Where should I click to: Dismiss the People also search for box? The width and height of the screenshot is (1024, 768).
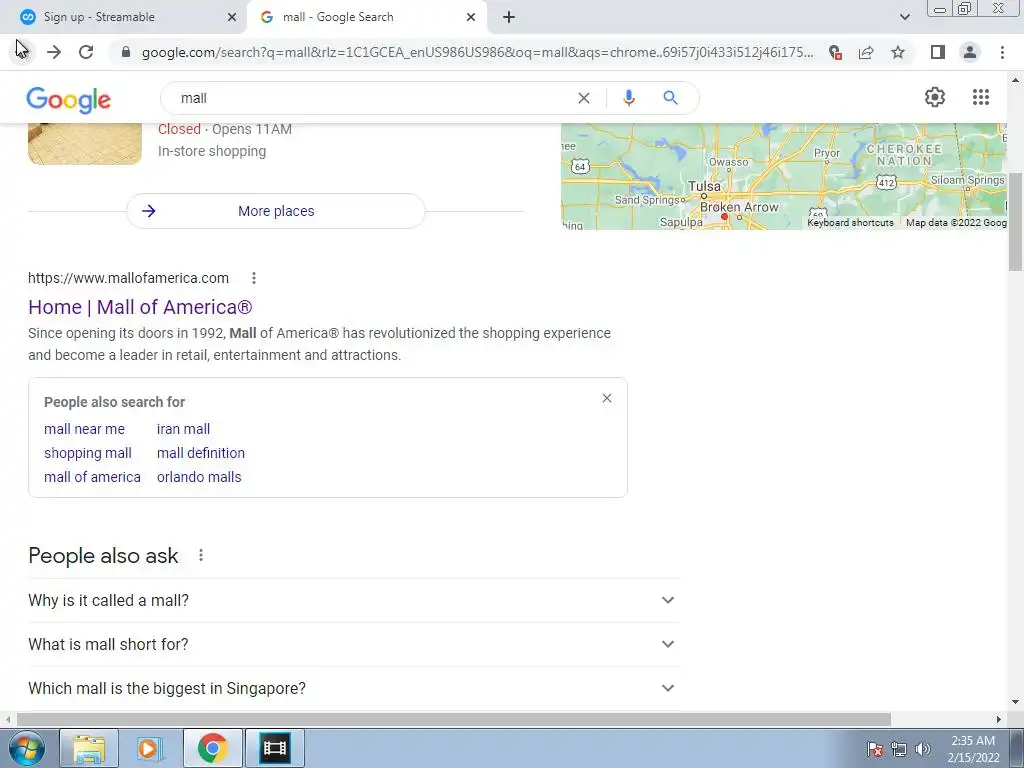pyautogui.click(x=607, y=398)
